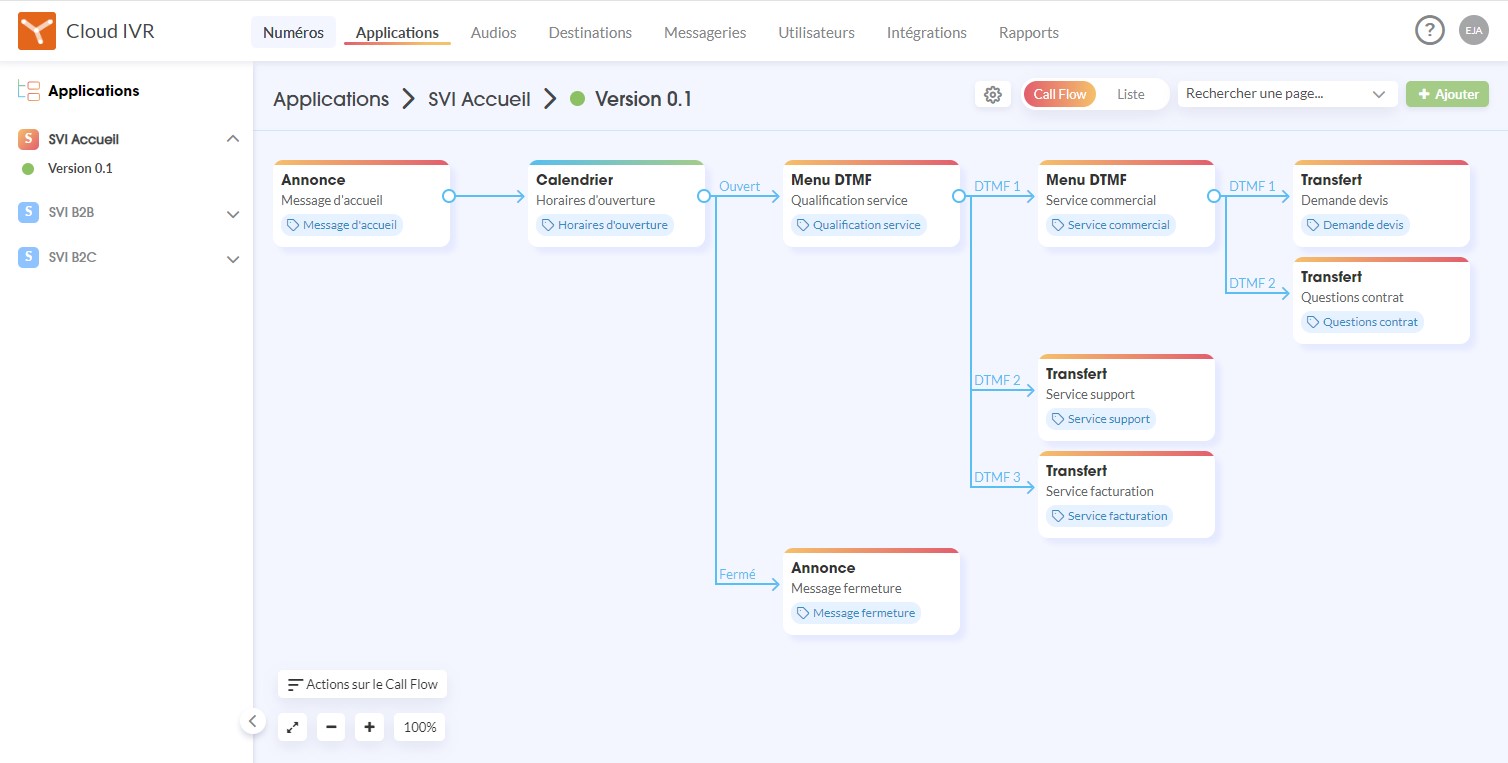The width and height of the screenshot is (1508, 763).
Task: Zoom in with the plus button
Action: [369, 727]
